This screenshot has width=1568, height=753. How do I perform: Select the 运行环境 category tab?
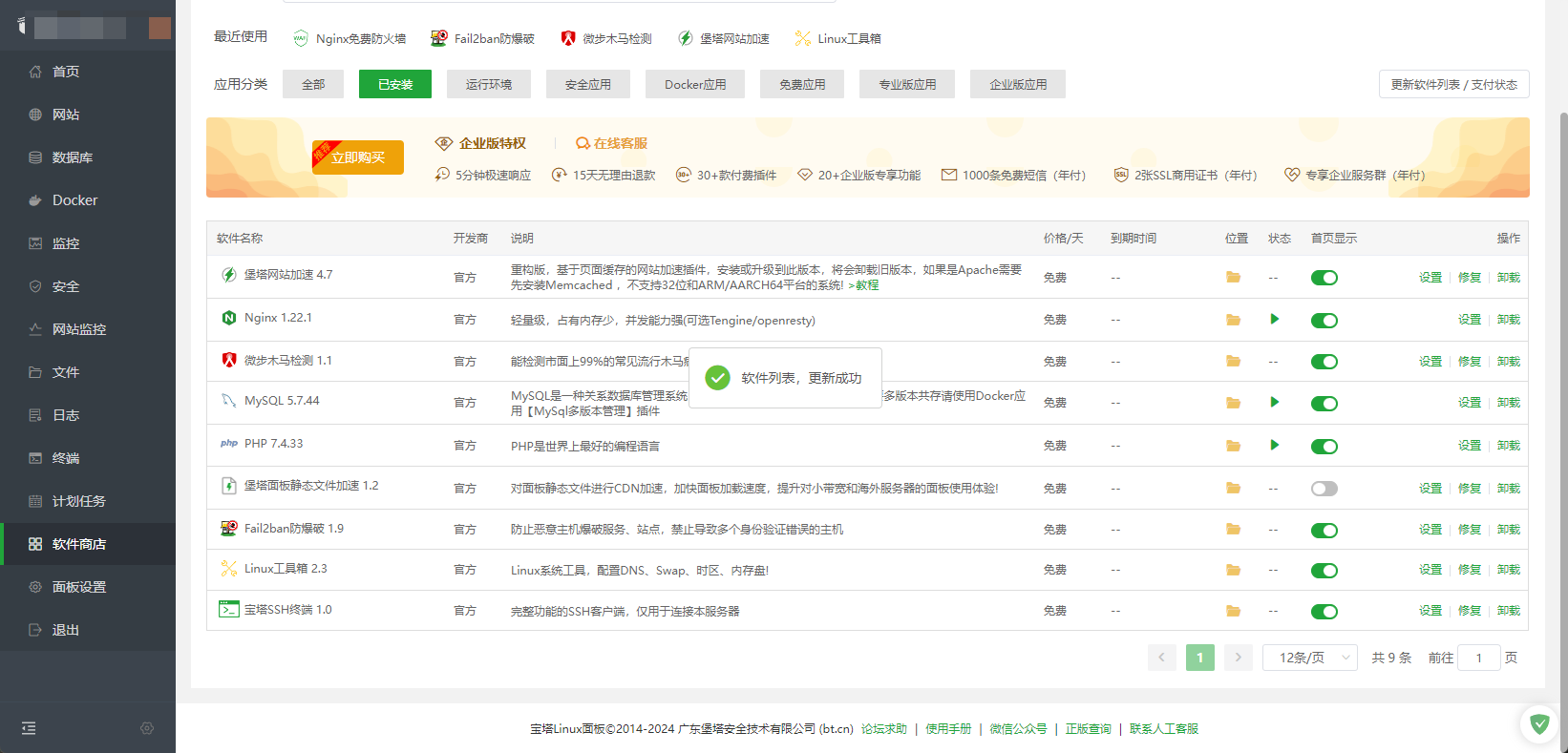pyautogui.click(x=489, y=84)
